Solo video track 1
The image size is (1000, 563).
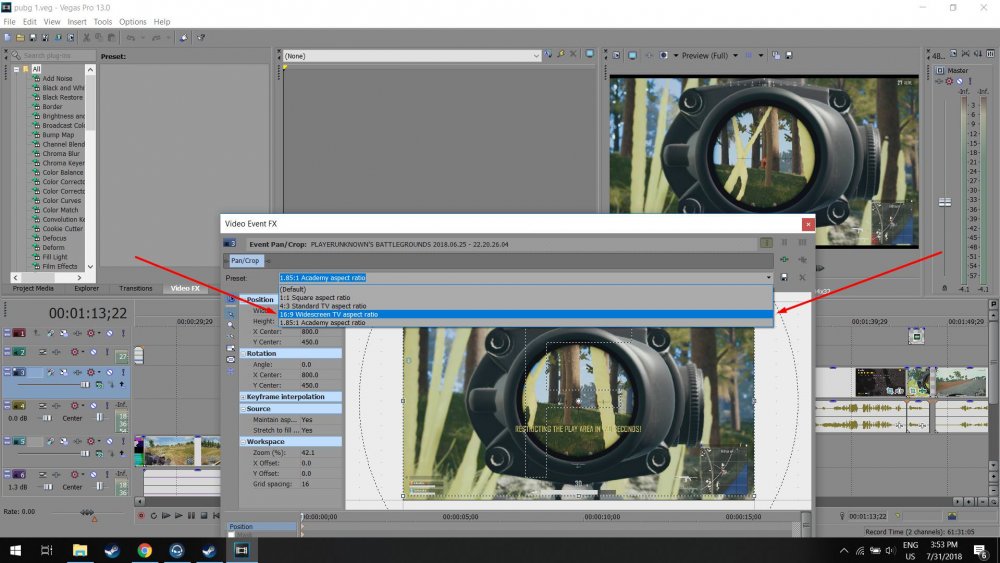pyautogui.click(x=123, y=333)
